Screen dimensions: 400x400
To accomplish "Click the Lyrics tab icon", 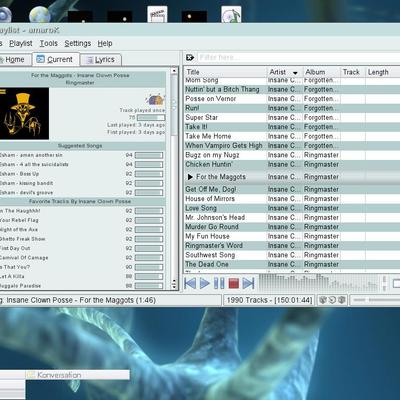I will (x=89, y=60).
